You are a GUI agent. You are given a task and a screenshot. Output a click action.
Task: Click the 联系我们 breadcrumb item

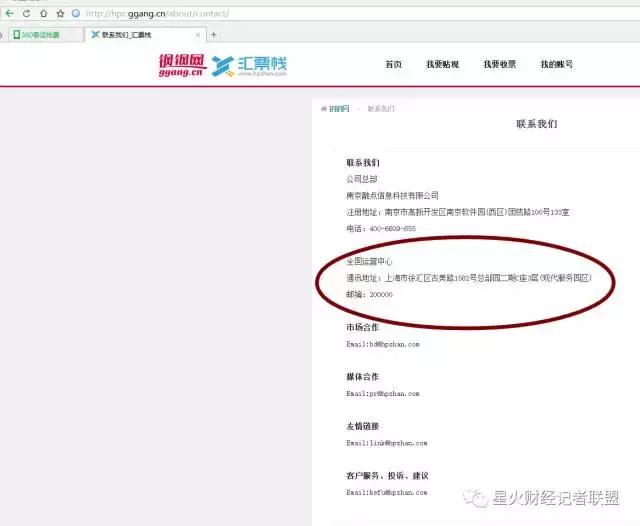pos(381,109)
